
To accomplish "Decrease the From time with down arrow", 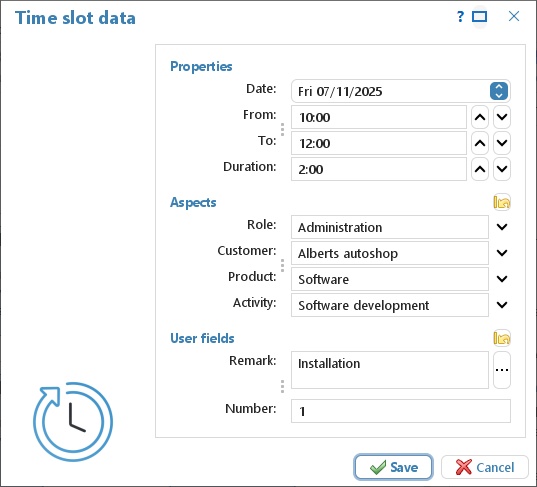I will click(502, 117).
